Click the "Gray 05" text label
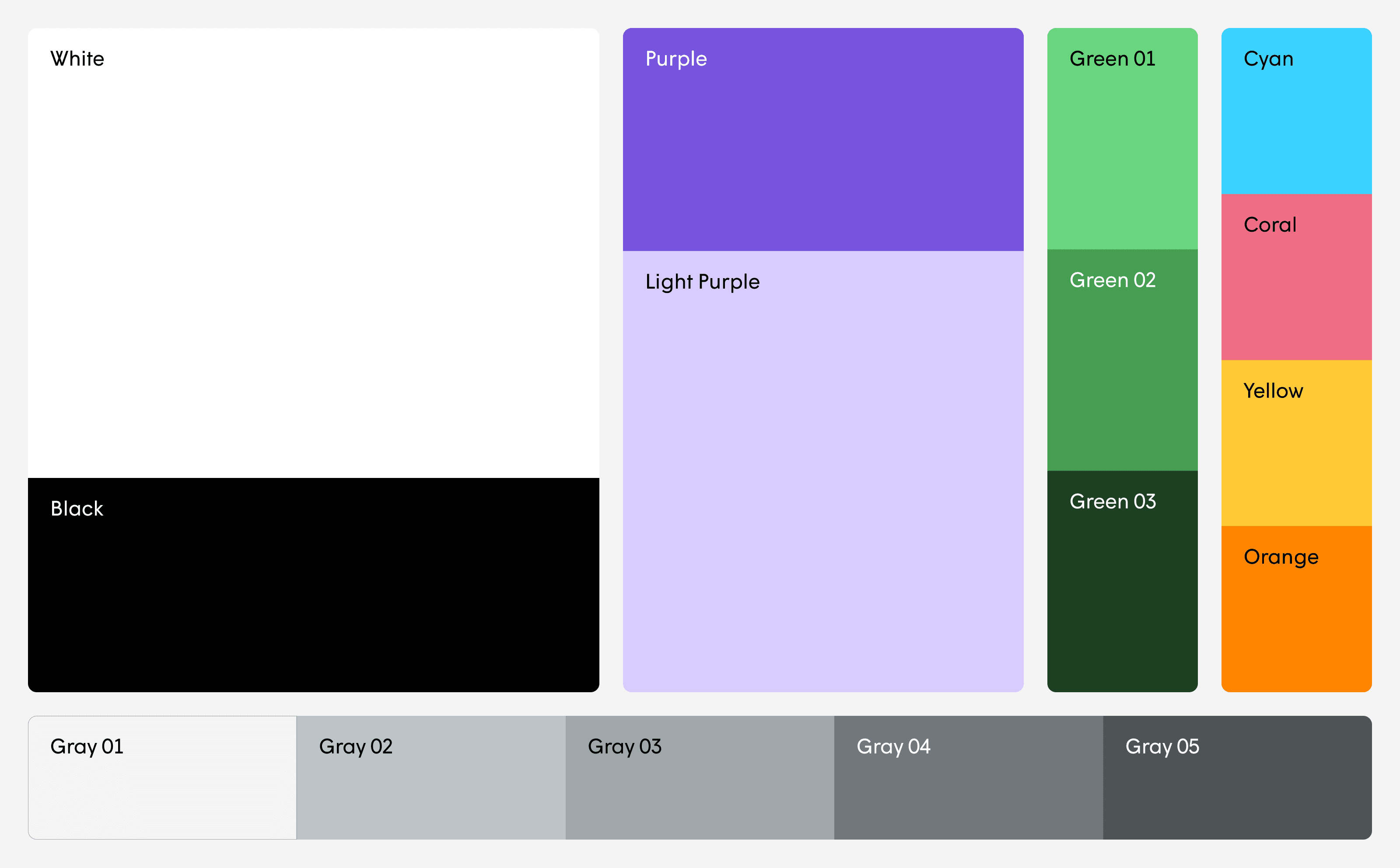This screenshot has width=1400, height=868. (1162, 746)
